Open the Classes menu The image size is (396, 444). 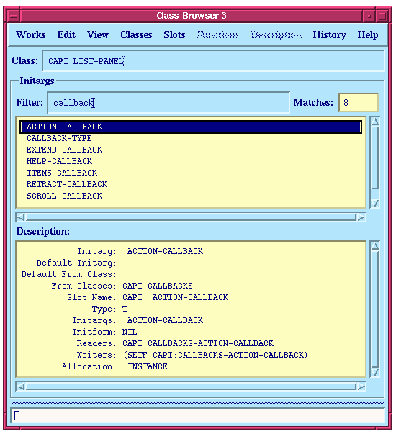(x=136, y=35)
